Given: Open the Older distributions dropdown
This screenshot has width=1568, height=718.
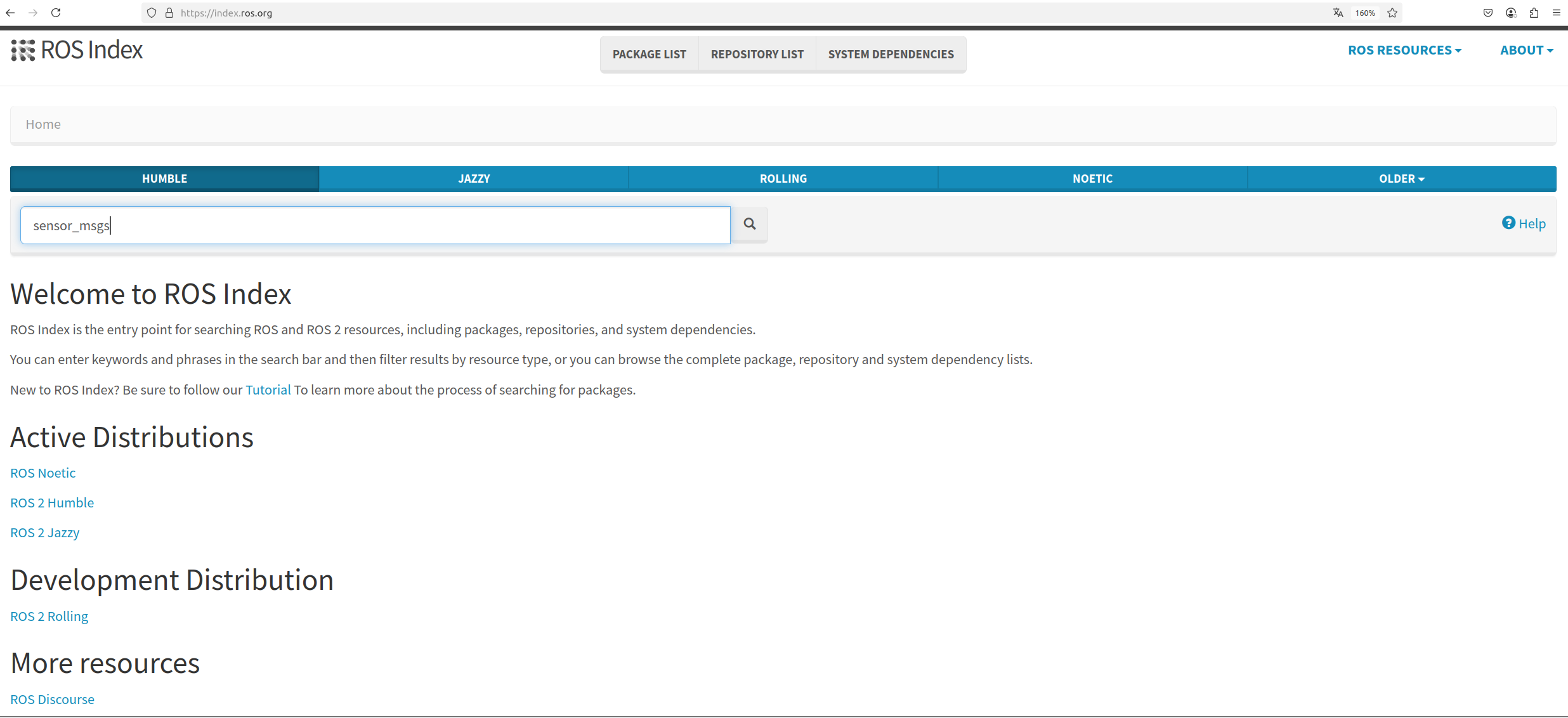Looking at the screenshot, I should click(1401, 179).
